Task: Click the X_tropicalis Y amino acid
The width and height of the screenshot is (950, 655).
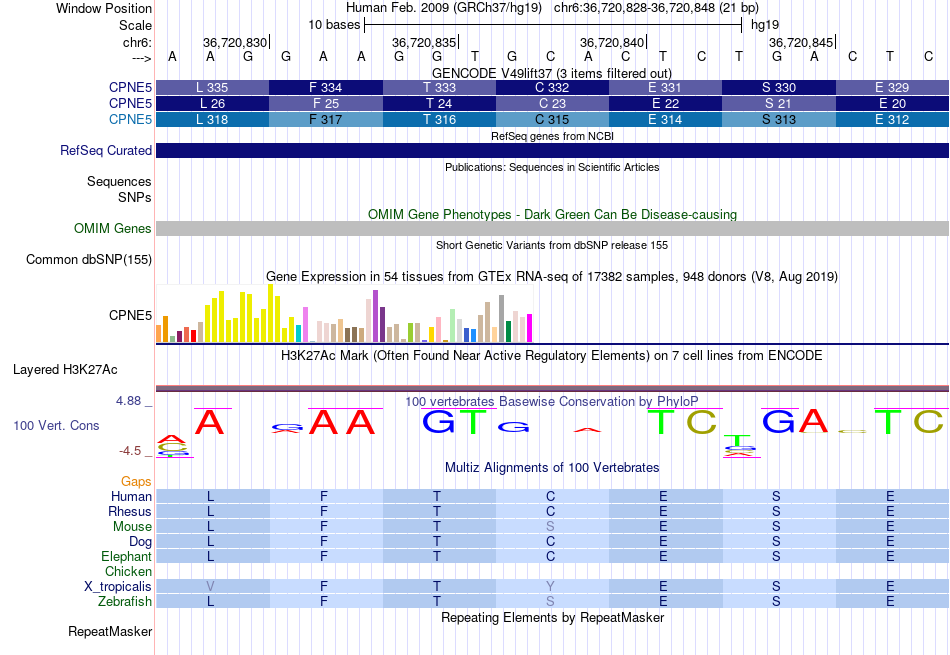Action: tap(550, 587)
